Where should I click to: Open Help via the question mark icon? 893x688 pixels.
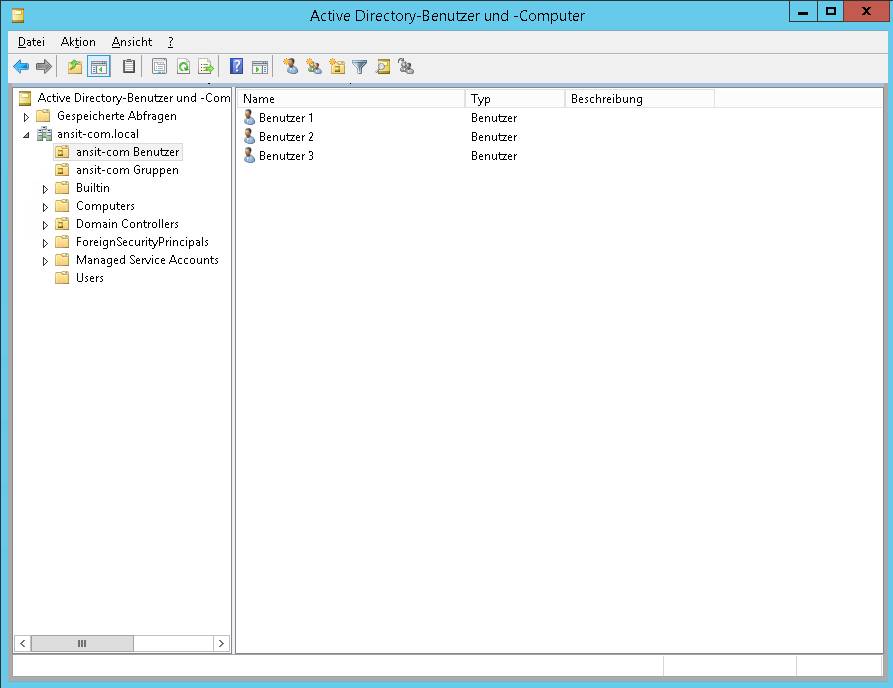click(x=237, y=67)
